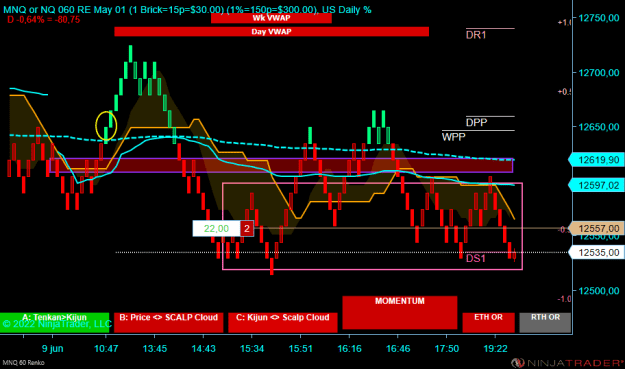Click the RTH OR gray panel
The image size is (625, 369).
(545, 322)
